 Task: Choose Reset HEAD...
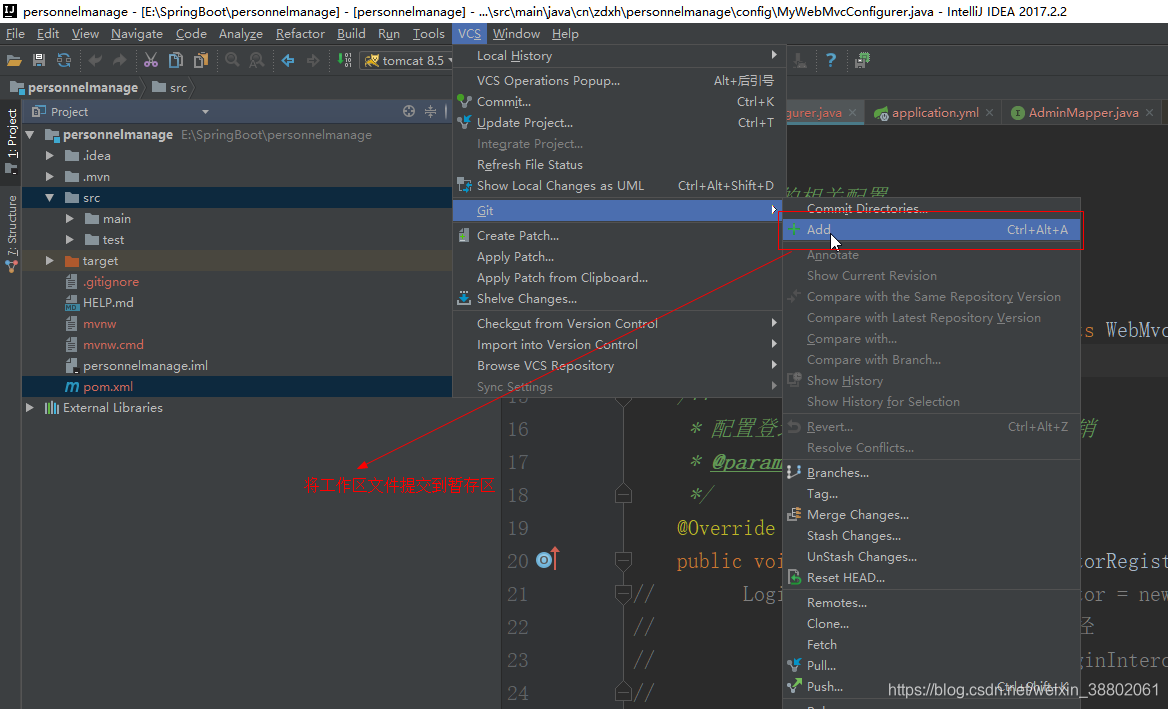[931, 578]
